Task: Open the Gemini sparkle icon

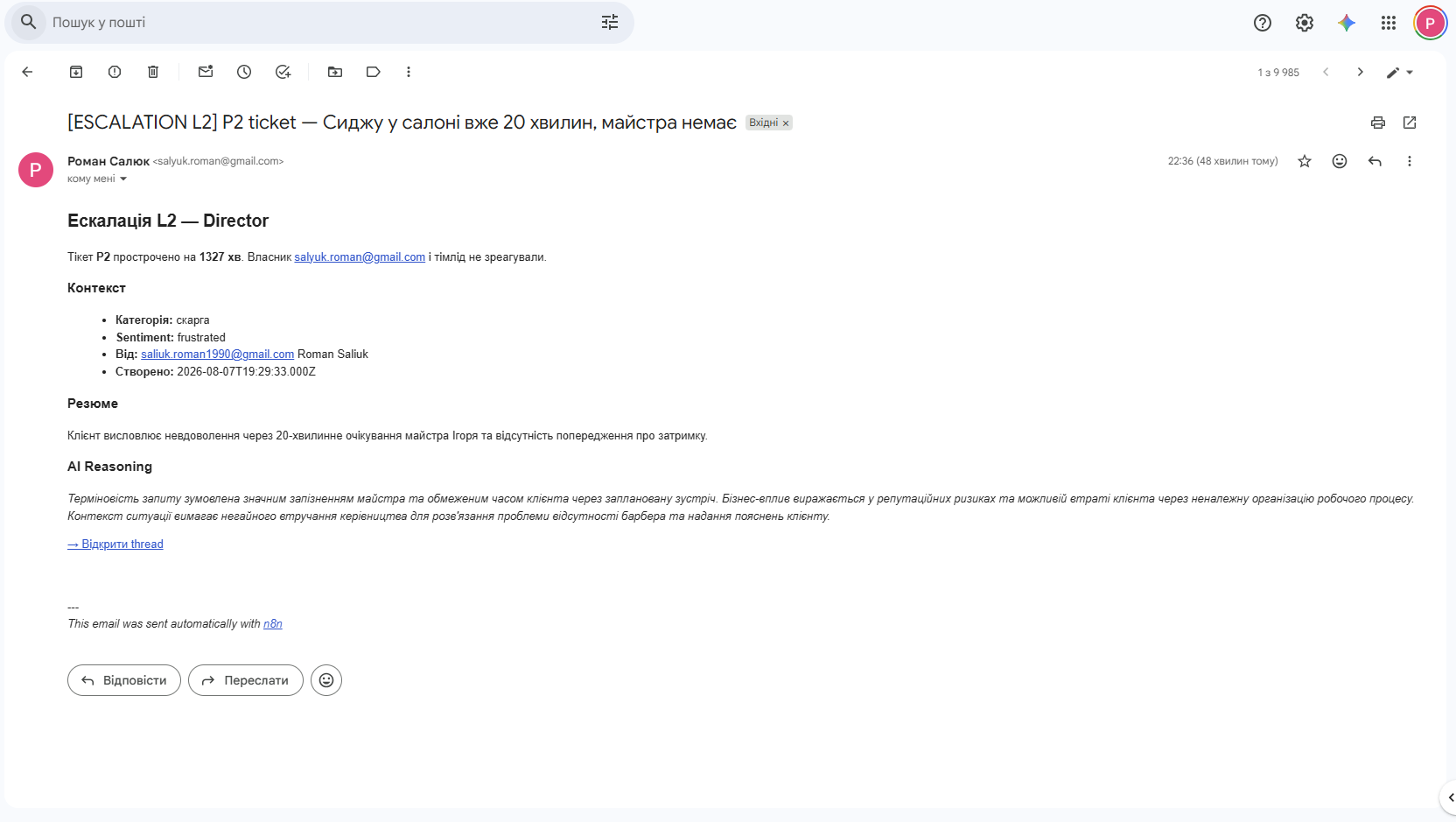Action: 1347,23
